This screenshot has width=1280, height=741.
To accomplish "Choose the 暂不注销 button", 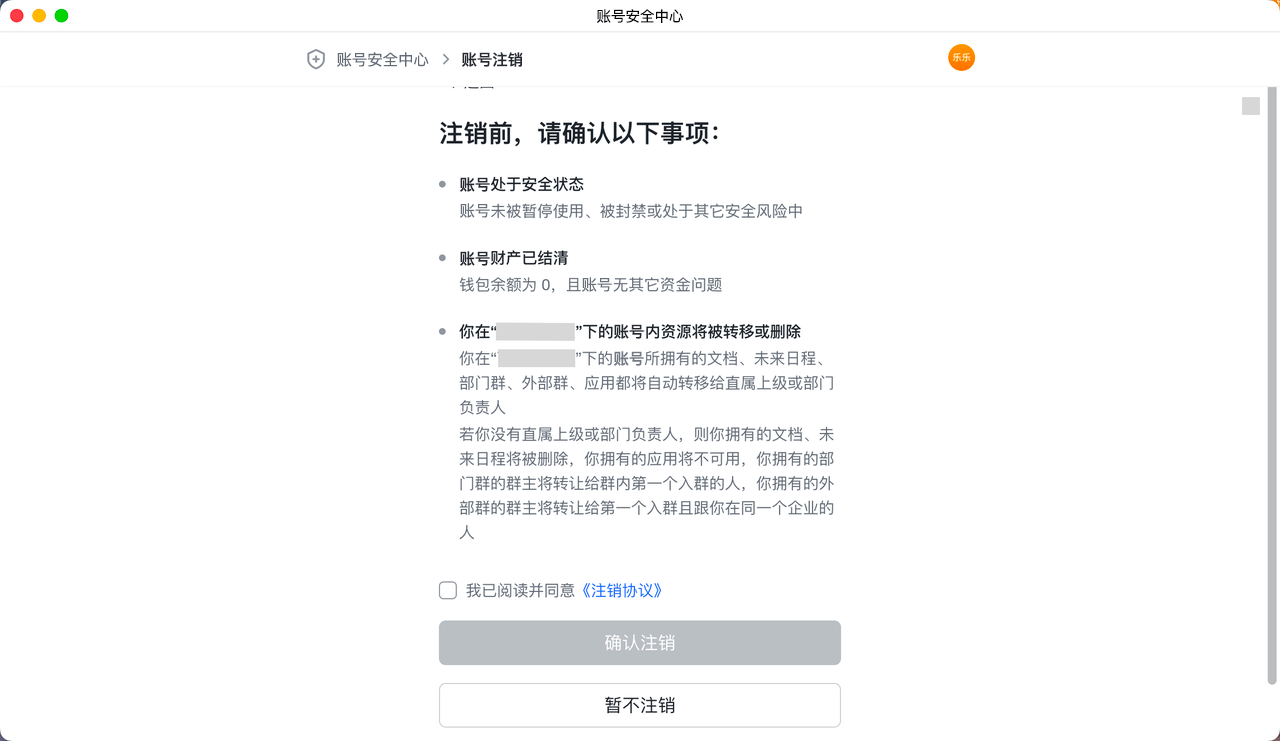I will tap(640, 705).
